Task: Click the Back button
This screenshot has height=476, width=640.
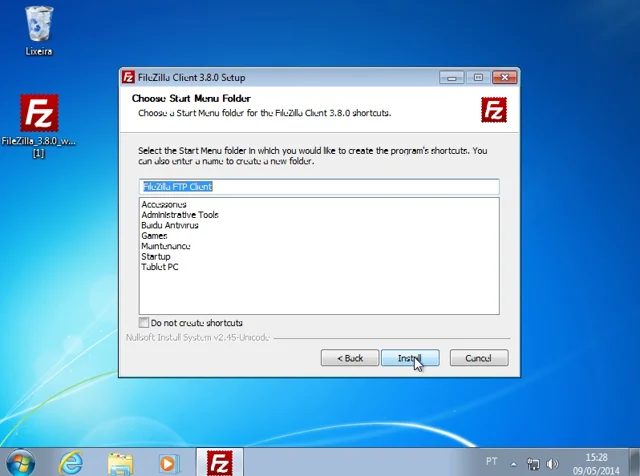Action: tap(350, 358)
